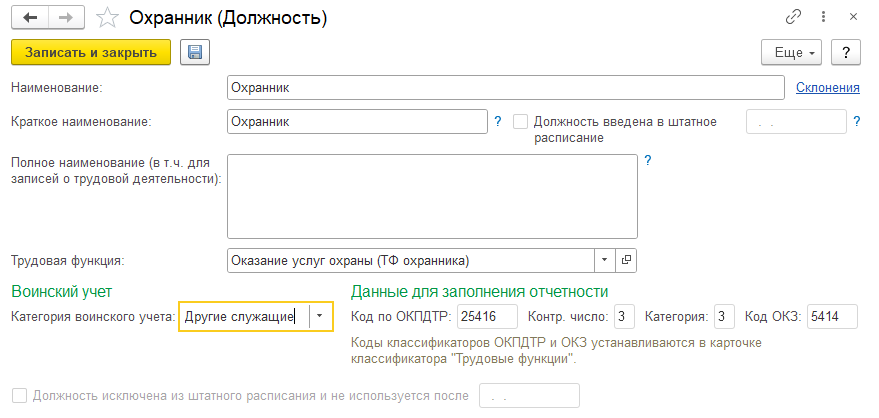Enable Должность введена в штатное расписание checkbox

[521, 122]
